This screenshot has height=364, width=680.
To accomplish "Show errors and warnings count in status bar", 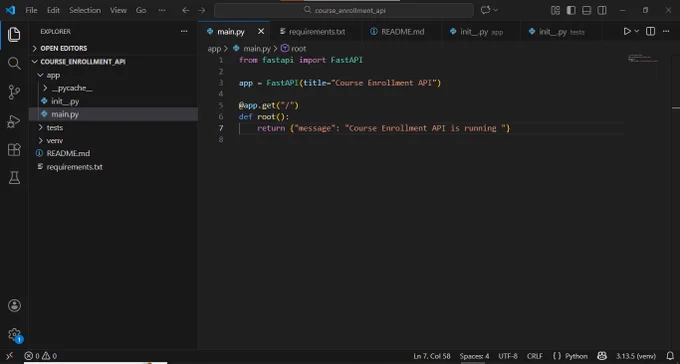I will tap(40, 356).
